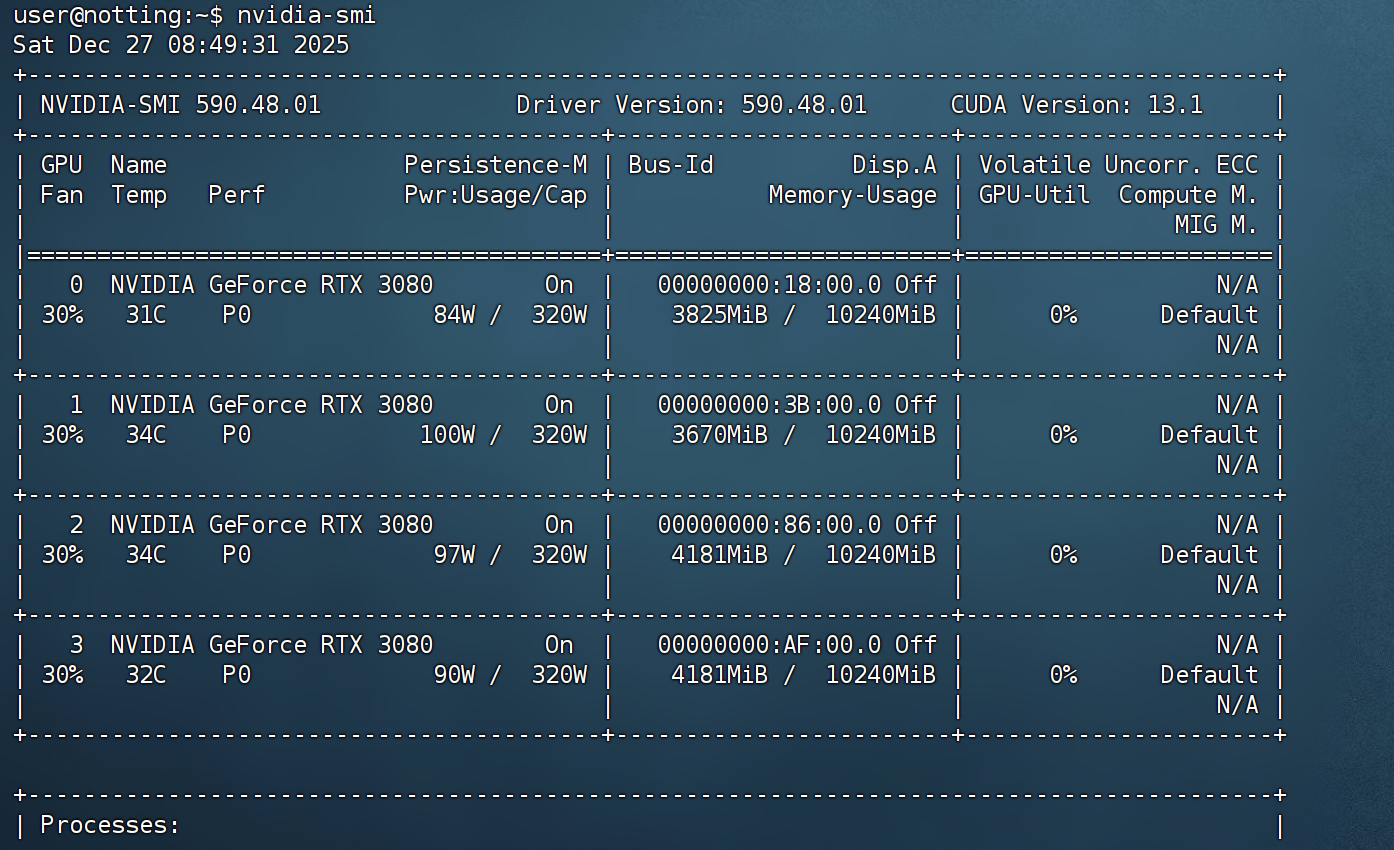1394x850 pixels.
Task: Click the CUDA Version: 13.1 text
Action: pyautogui.click(x=1077, y=105)
